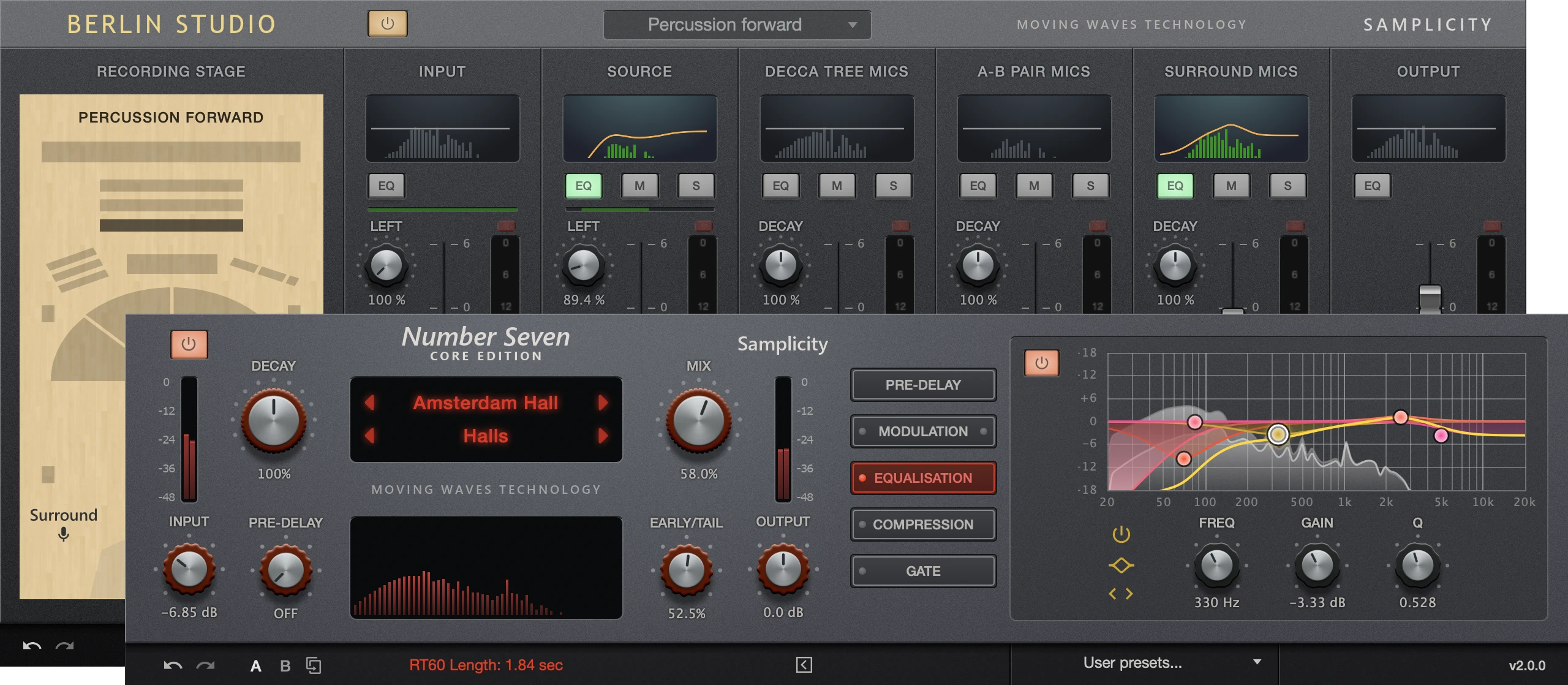This screenshot has width=1568, height=685.
Task: Toggle EQ on the INPUT channel
Action: (x=386, y=186)
